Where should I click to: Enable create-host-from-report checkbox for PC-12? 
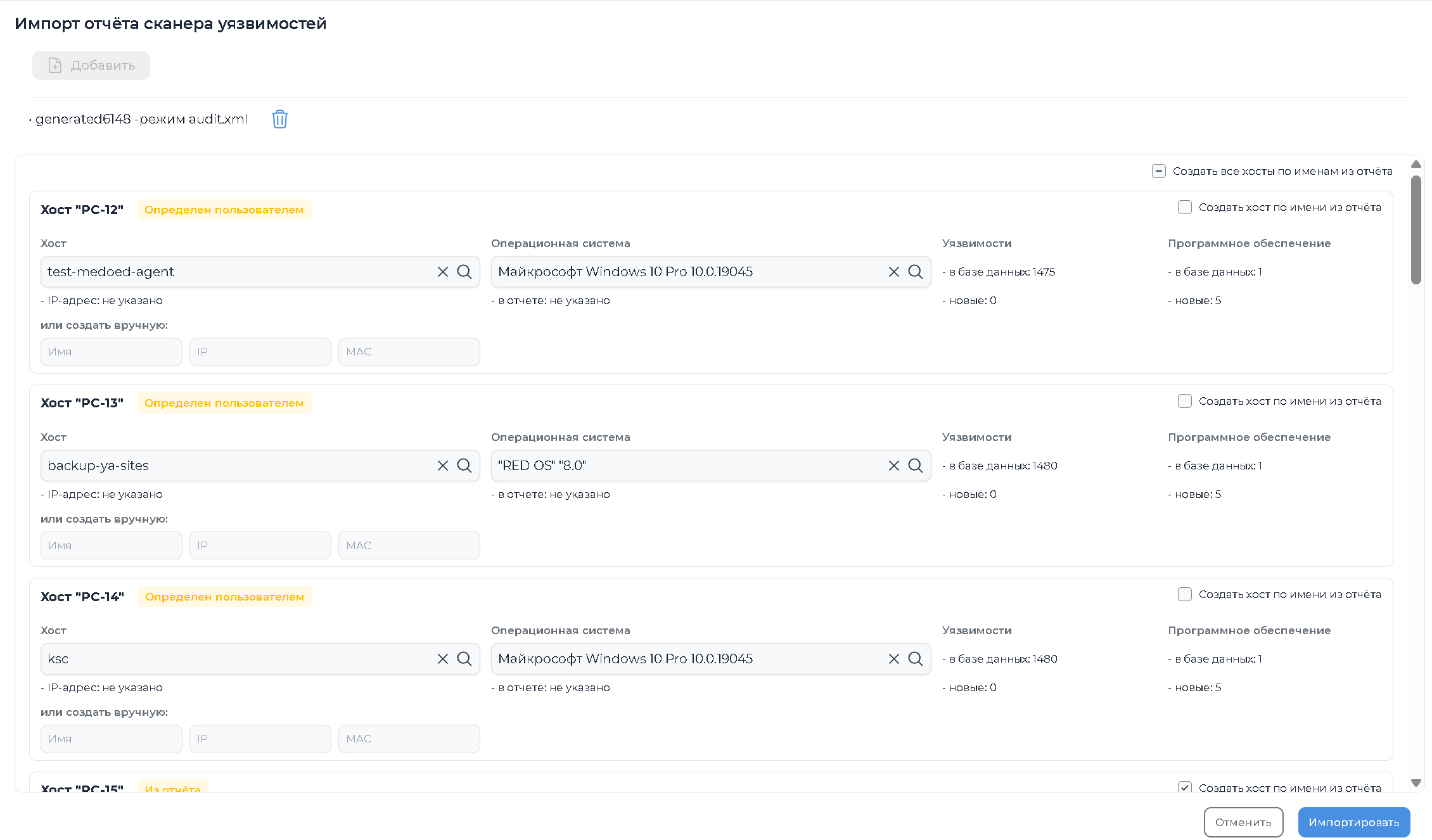coord(1184,207)
